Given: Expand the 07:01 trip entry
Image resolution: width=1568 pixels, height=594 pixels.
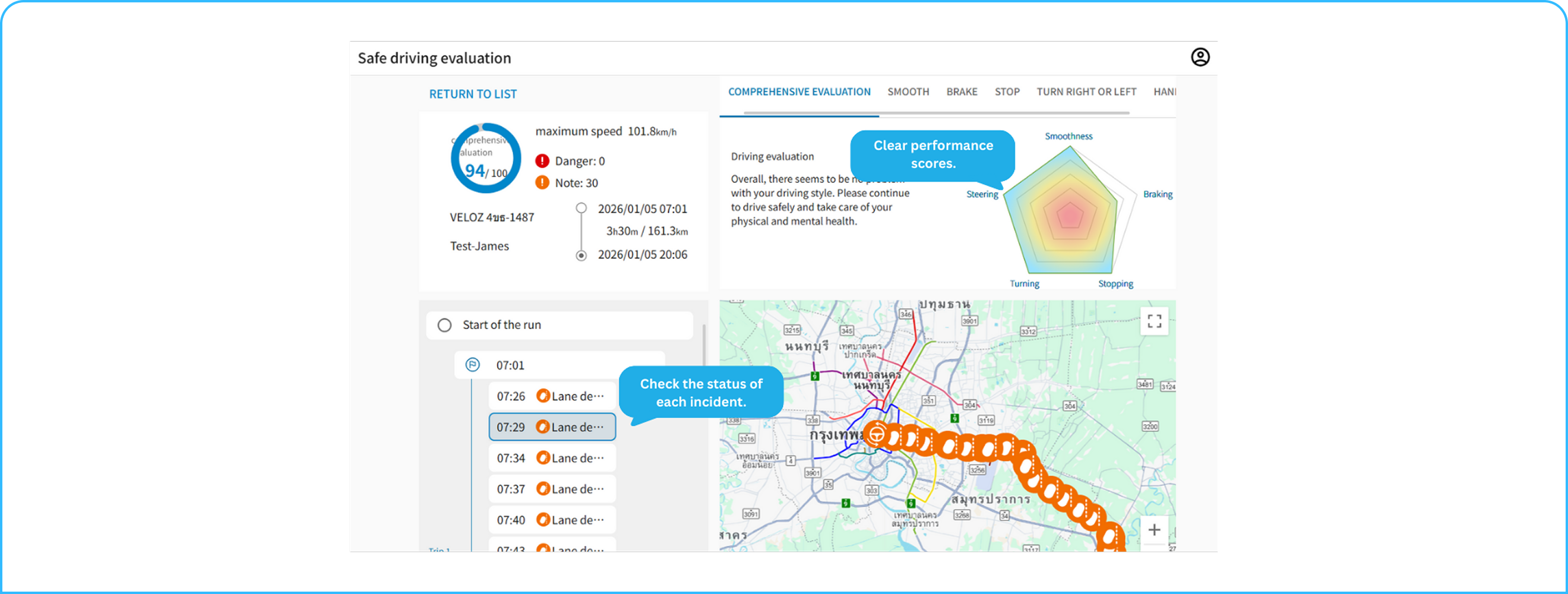Looking at the screenshot, I should click(559, 365).
